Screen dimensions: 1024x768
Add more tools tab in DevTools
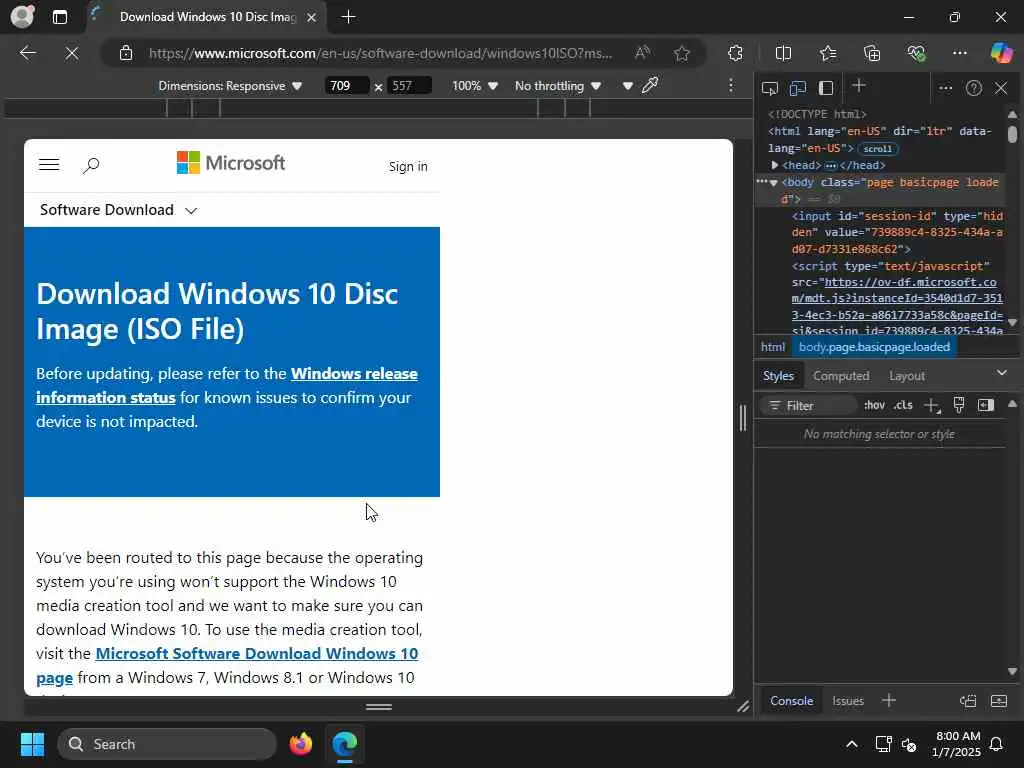(859, 86)
